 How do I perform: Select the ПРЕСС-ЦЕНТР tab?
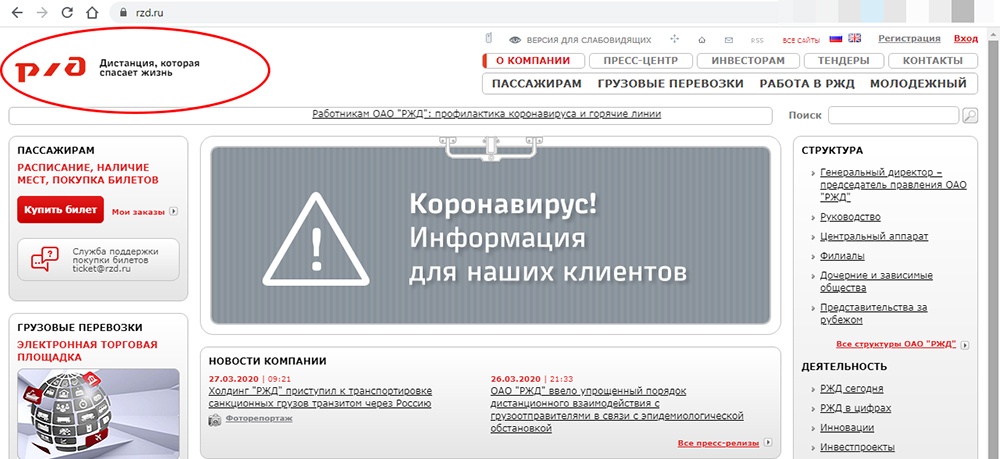[x=640, y=61]
